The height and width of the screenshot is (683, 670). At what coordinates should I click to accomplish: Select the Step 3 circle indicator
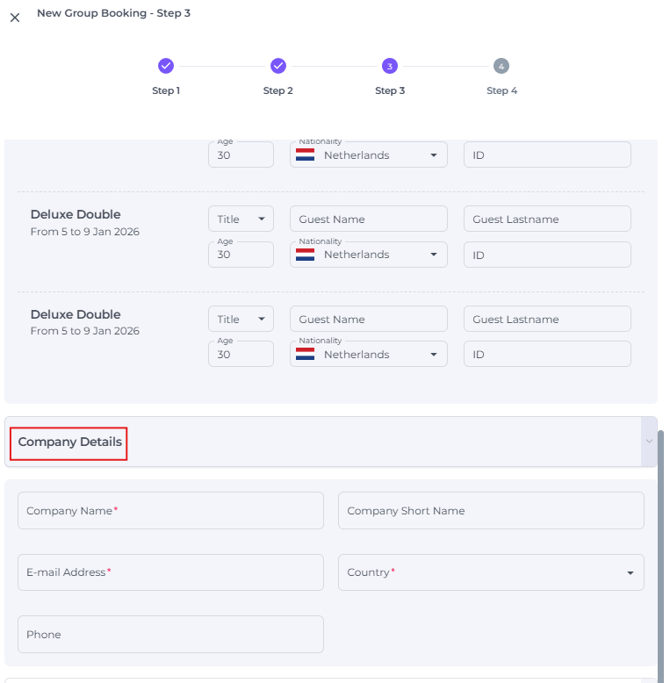click(x=390, y=66)
